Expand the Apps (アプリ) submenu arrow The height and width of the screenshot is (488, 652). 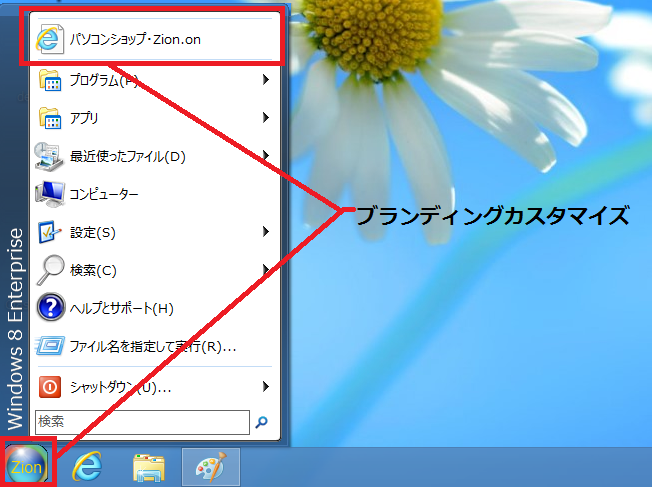point(266,118)
